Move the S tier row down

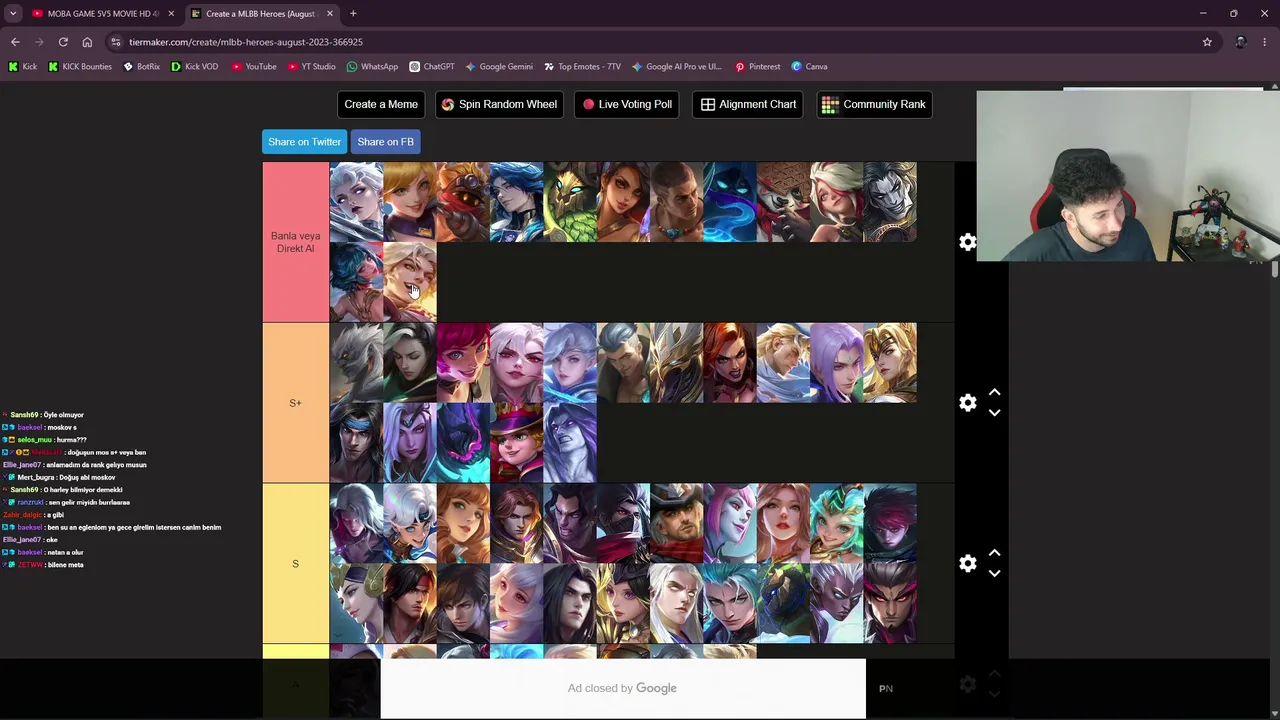[994, 573]
